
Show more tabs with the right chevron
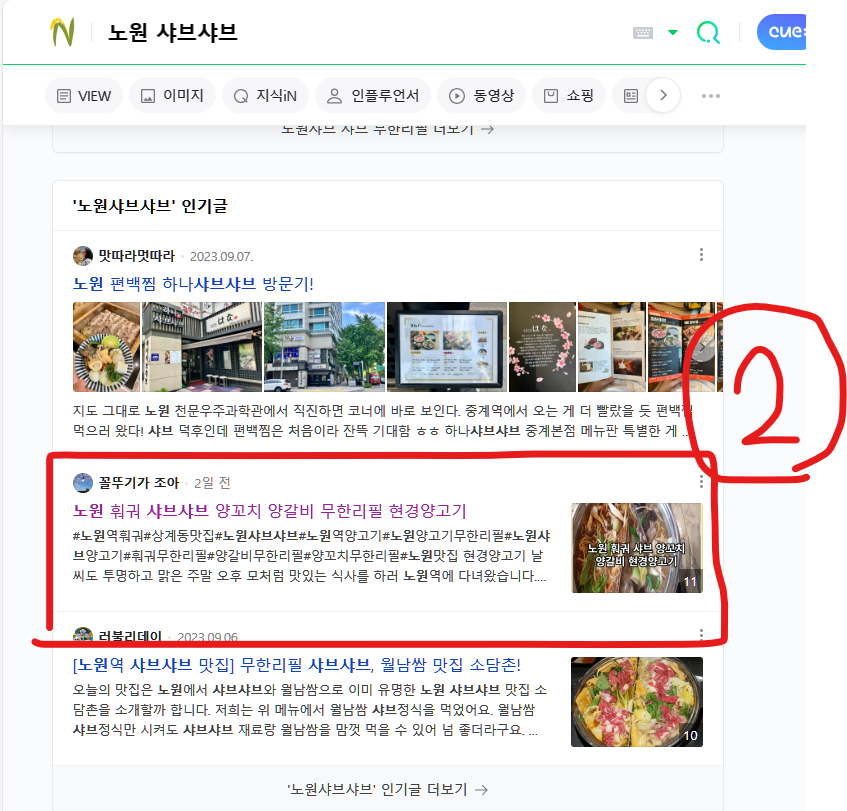(x=663, y=96)
